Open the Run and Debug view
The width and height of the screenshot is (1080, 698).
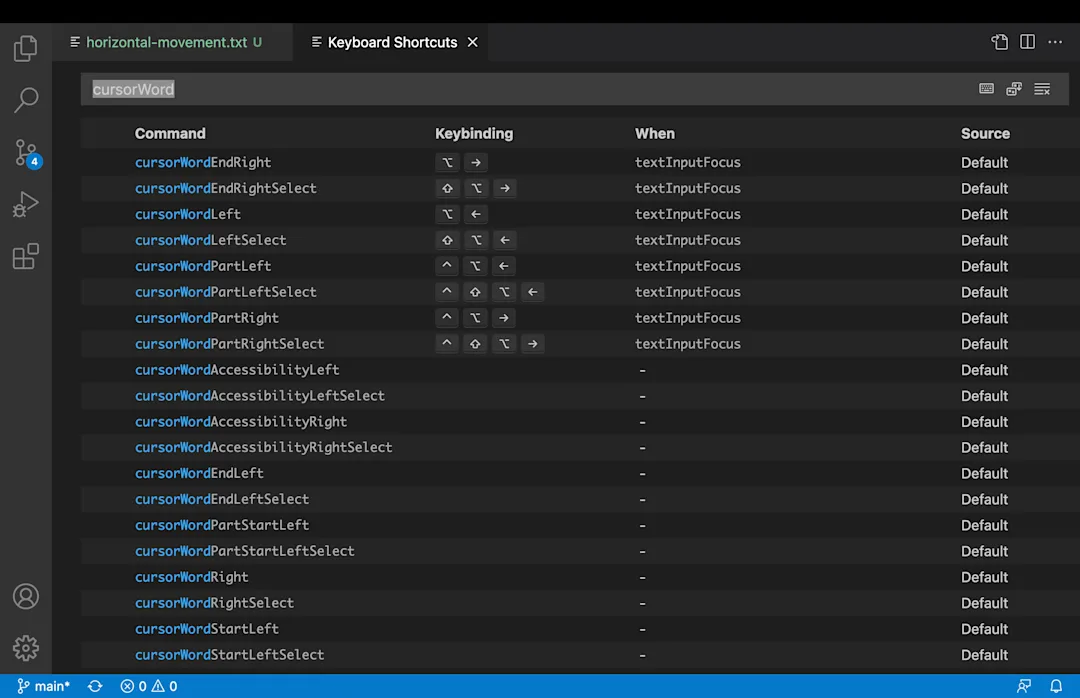(25, 204)
